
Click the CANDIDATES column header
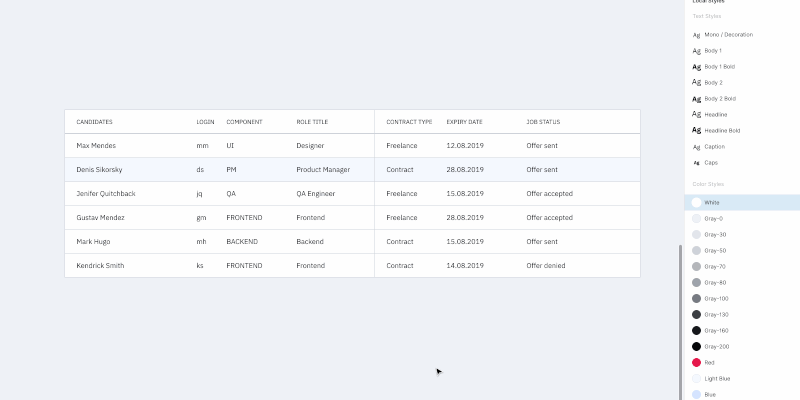click(x=94, y=122)
